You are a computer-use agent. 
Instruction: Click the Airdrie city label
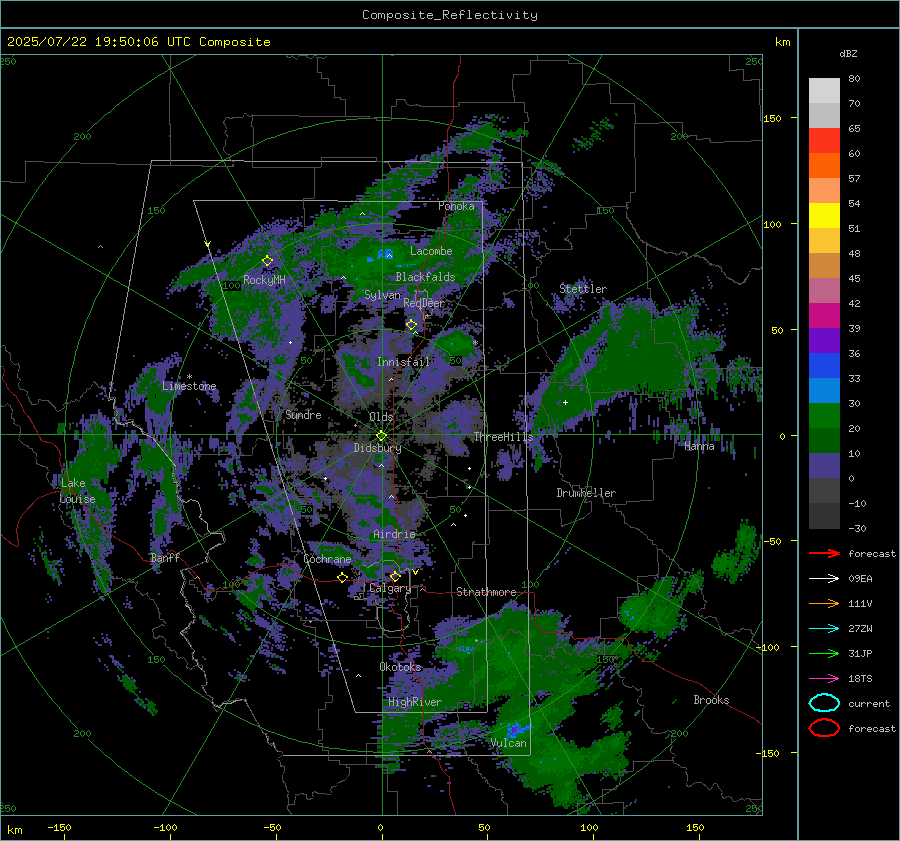[x=394, y=534]
